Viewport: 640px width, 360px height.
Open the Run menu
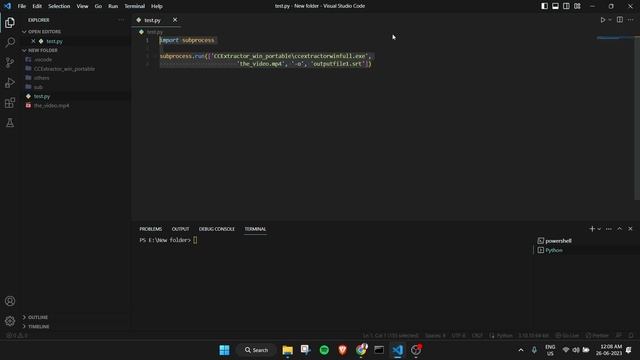113,6
